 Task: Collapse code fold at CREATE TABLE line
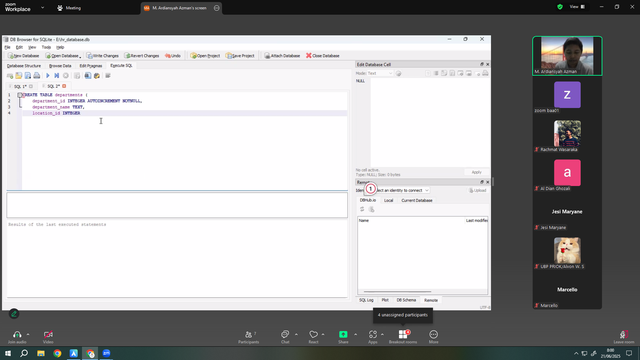20,95
